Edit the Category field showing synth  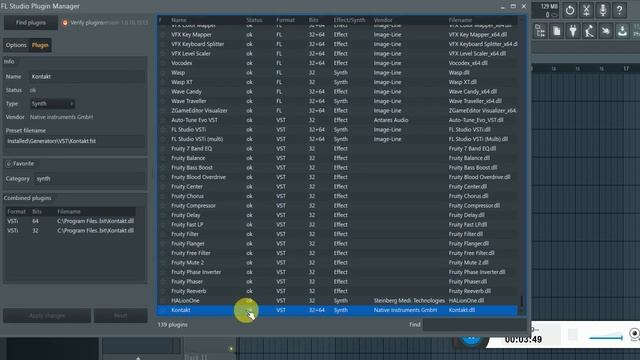coord(90,179)
